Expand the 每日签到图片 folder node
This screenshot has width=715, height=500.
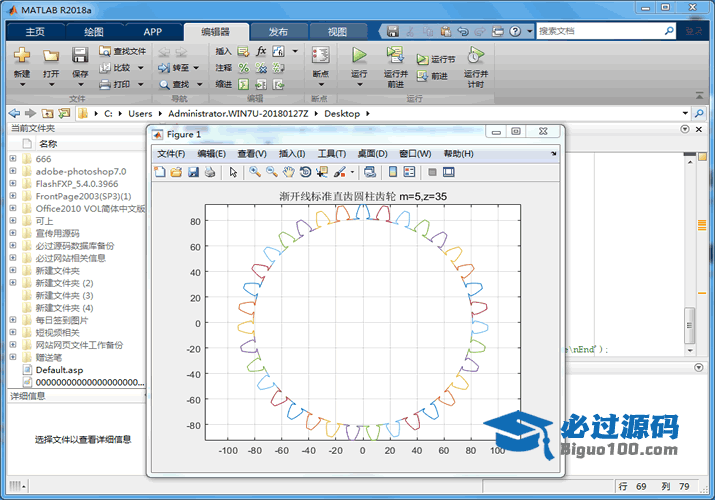click(13, 320)
